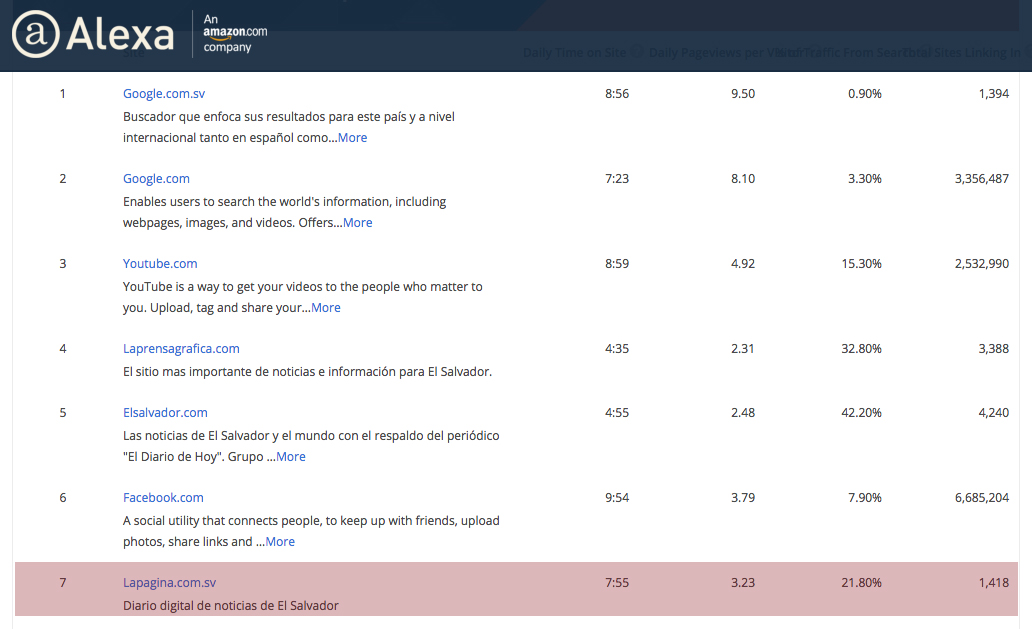Click the Traffic From Search column header
This screenshot has height=629, width=1032.
point(840,52)
